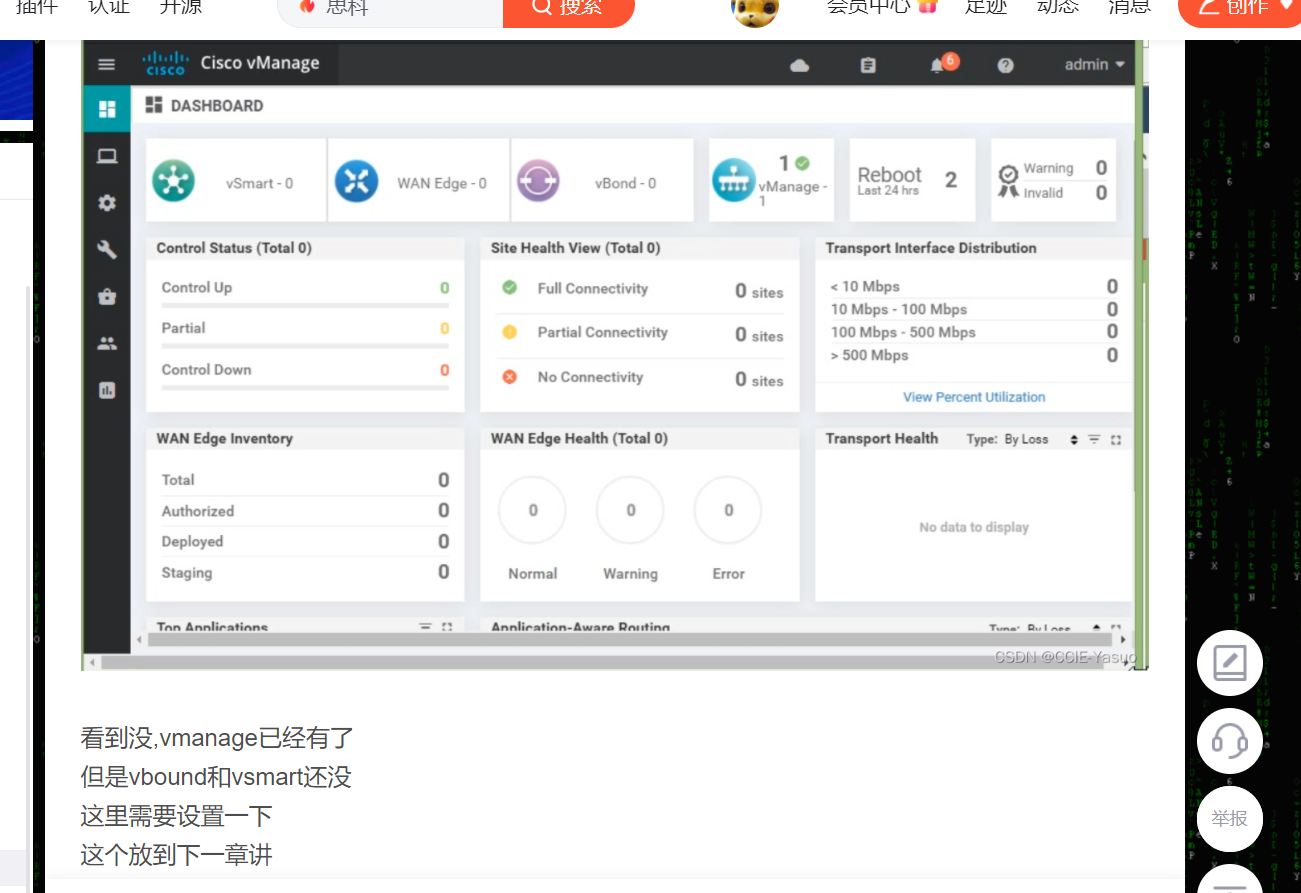
Task: Click the line '这个放到下一章讲'
Action: click(177, 855)
